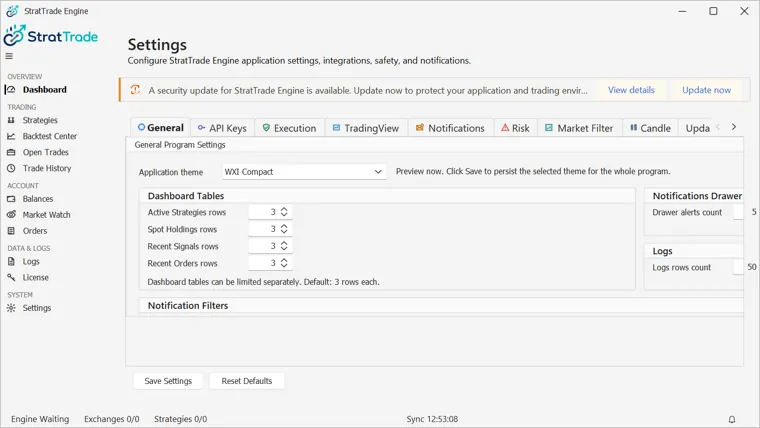Click the Exchanges 0/0 status text
The height and width of the screenshot is (428, 760).
tap(111, 419)
